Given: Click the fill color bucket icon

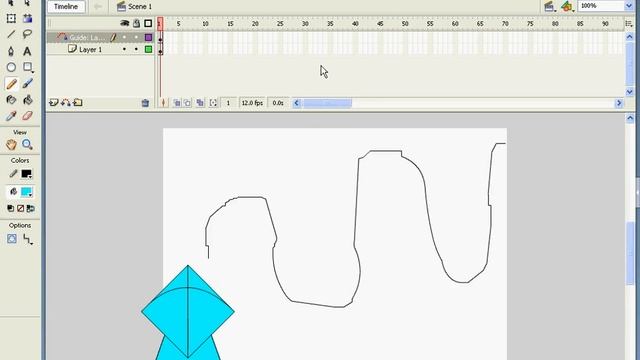Looking at the screenshot, I should (x=13, y=191).
